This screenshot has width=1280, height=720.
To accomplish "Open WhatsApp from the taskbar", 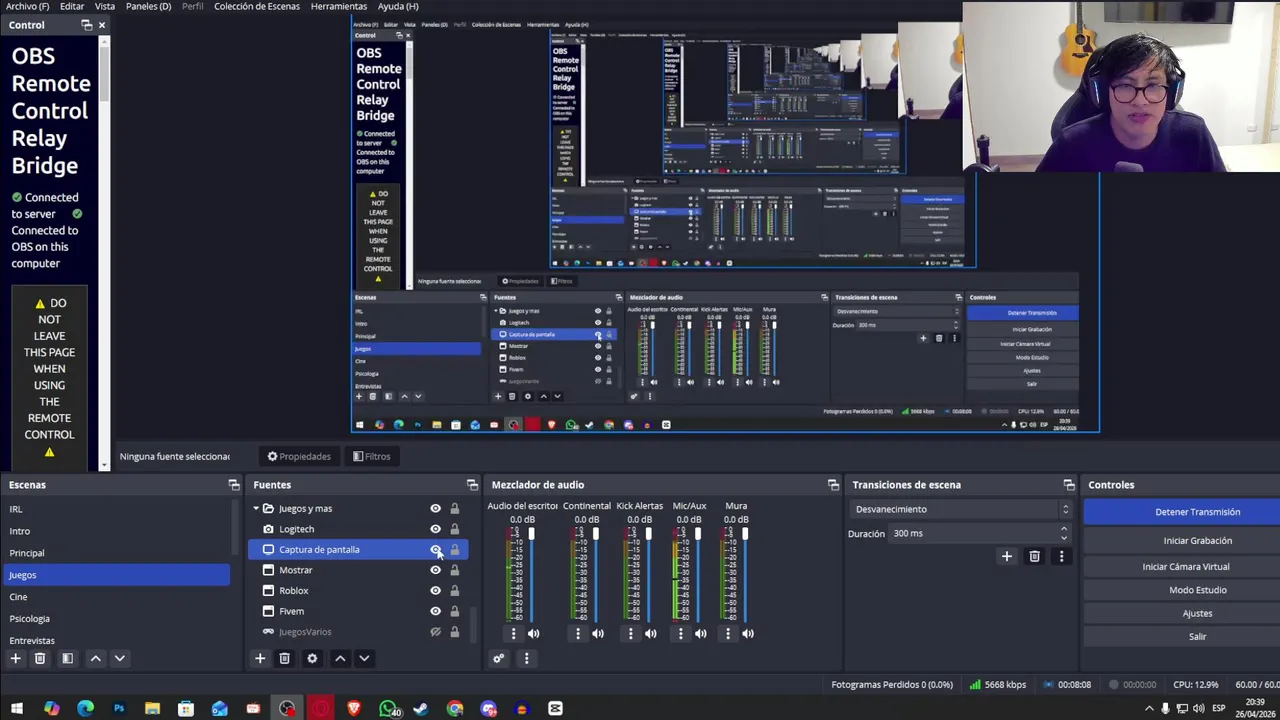I will click(388, 709).
